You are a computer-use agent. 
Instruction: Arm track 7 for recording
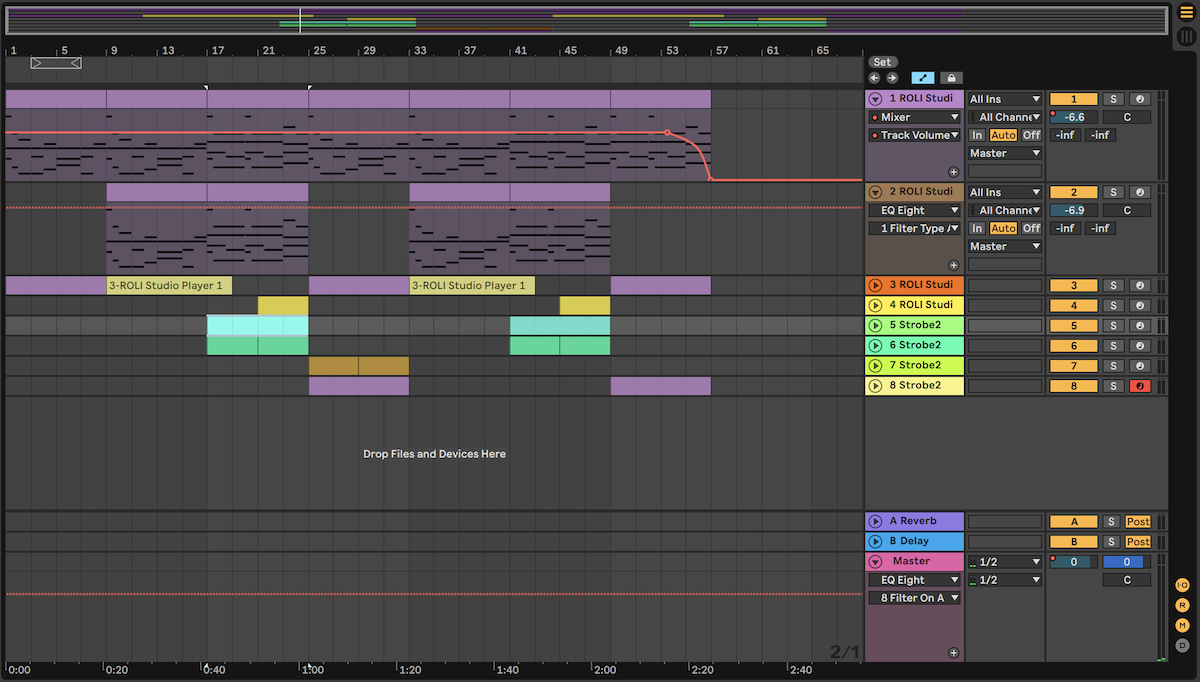click(1139, 366)
